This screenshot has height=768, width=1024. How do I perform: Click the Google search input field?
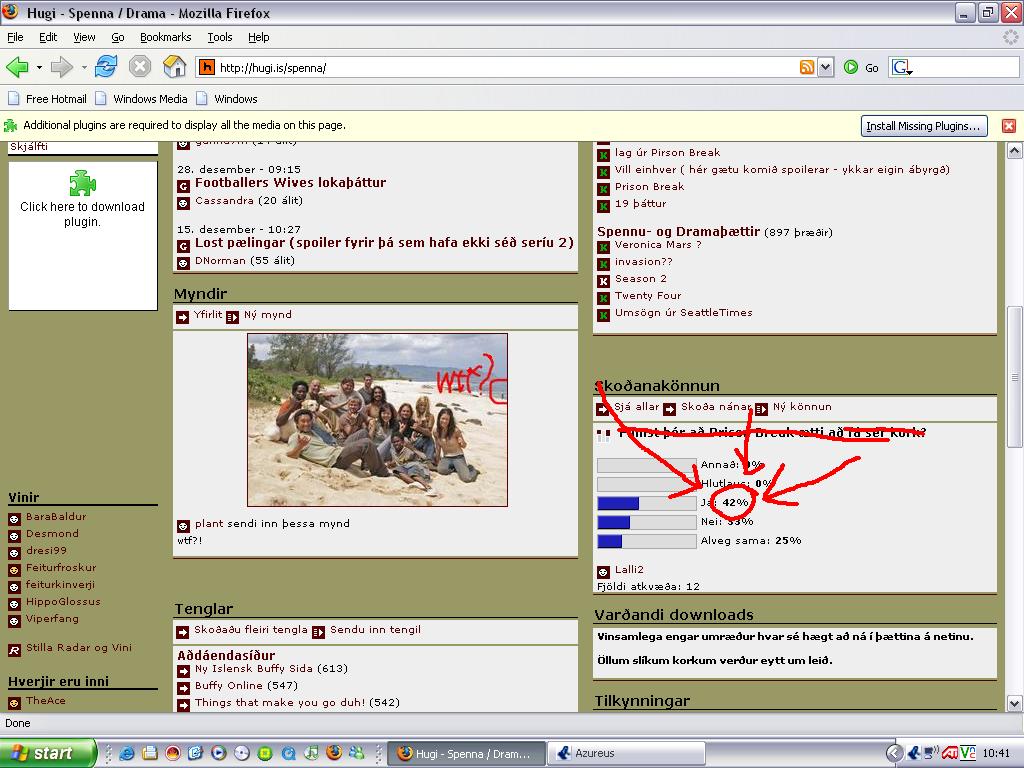[x=965, y=67]
